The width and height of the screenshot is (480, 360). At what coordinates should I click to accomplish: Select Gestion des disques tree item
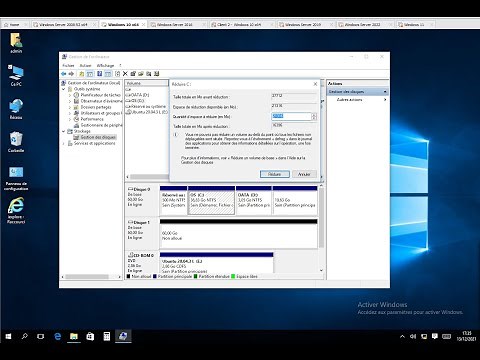pos(98,137)
